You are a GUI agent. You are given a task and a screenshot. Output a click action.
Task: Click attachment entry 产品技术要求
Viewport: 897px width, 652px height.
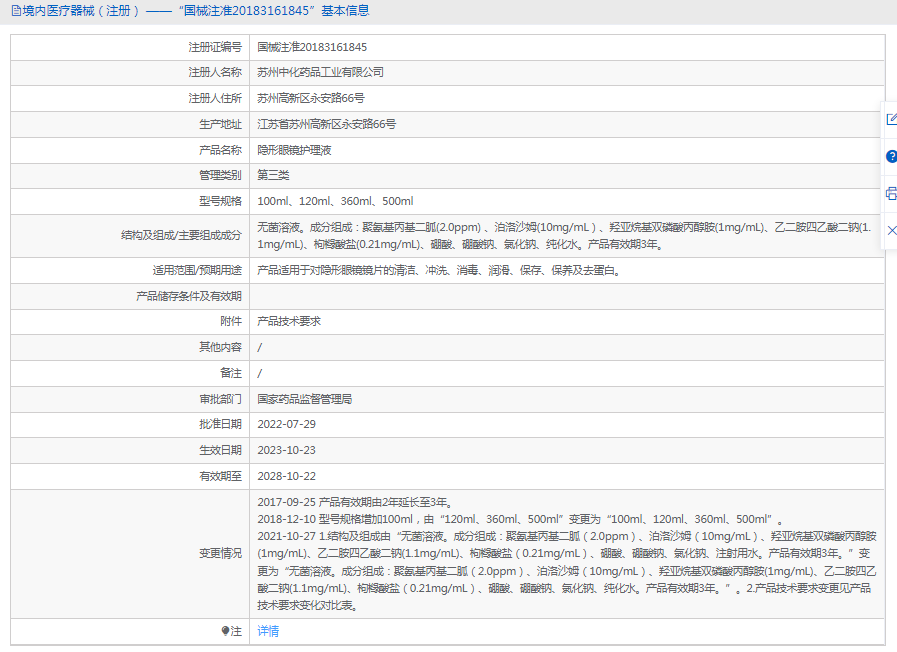(x=289, y=321)
